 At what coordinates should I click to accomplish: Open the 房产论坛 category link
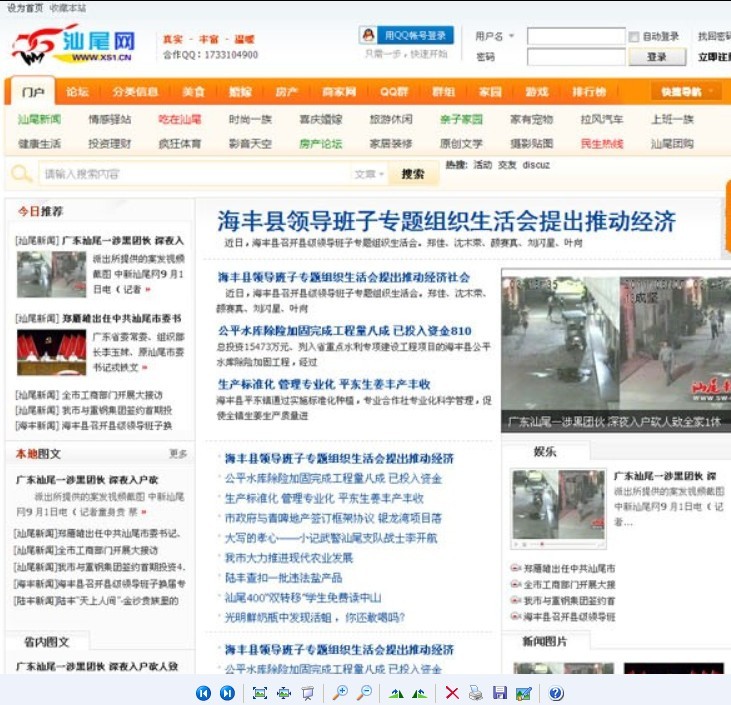click(x=321, y=144)
